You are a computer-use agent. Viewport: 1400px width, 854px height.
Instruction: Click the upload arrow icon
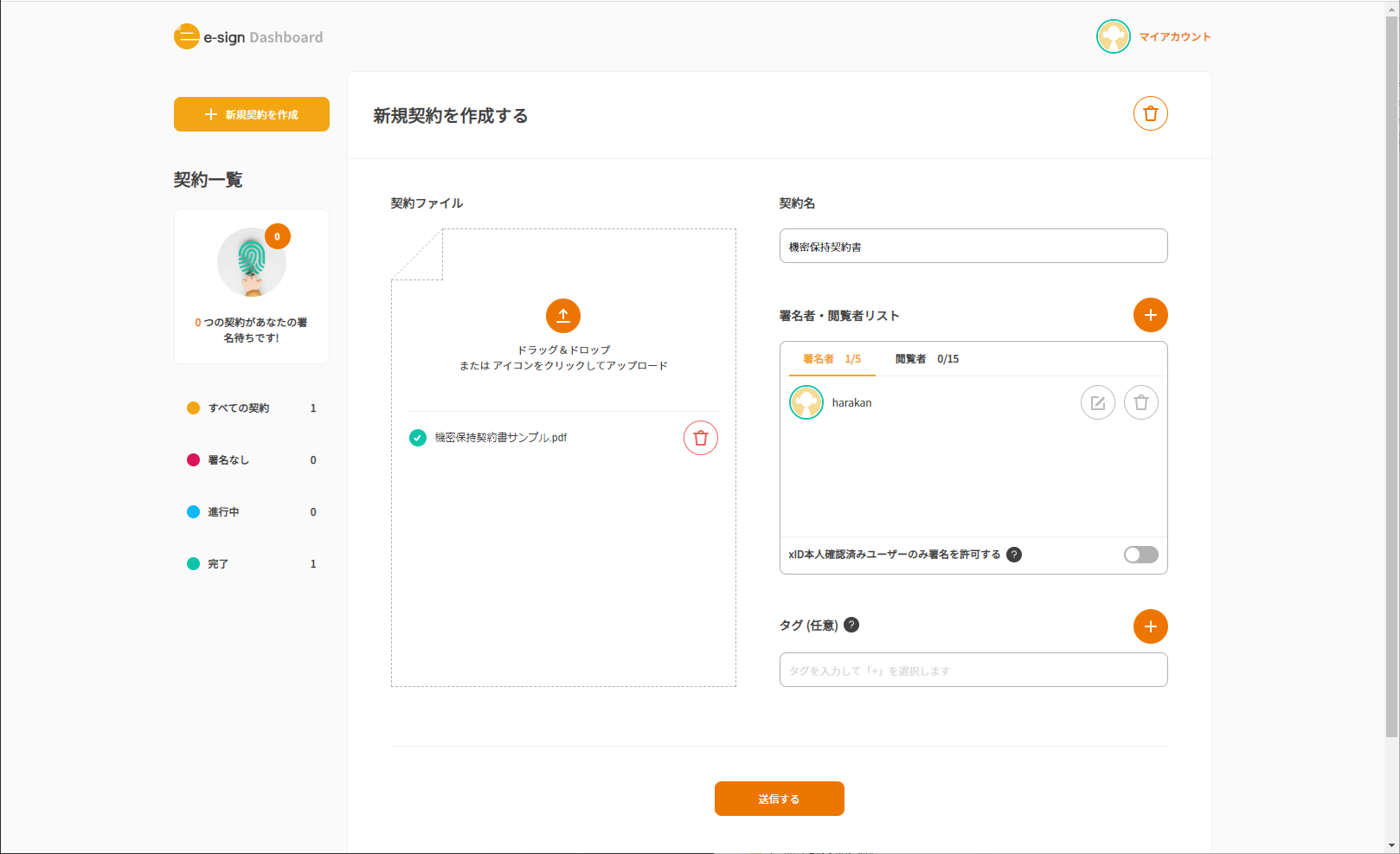click(x=563, y=316)
